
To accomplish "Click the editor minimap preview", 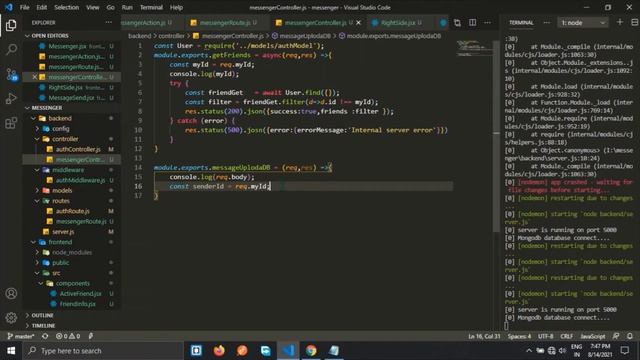I will pos(473,48).
